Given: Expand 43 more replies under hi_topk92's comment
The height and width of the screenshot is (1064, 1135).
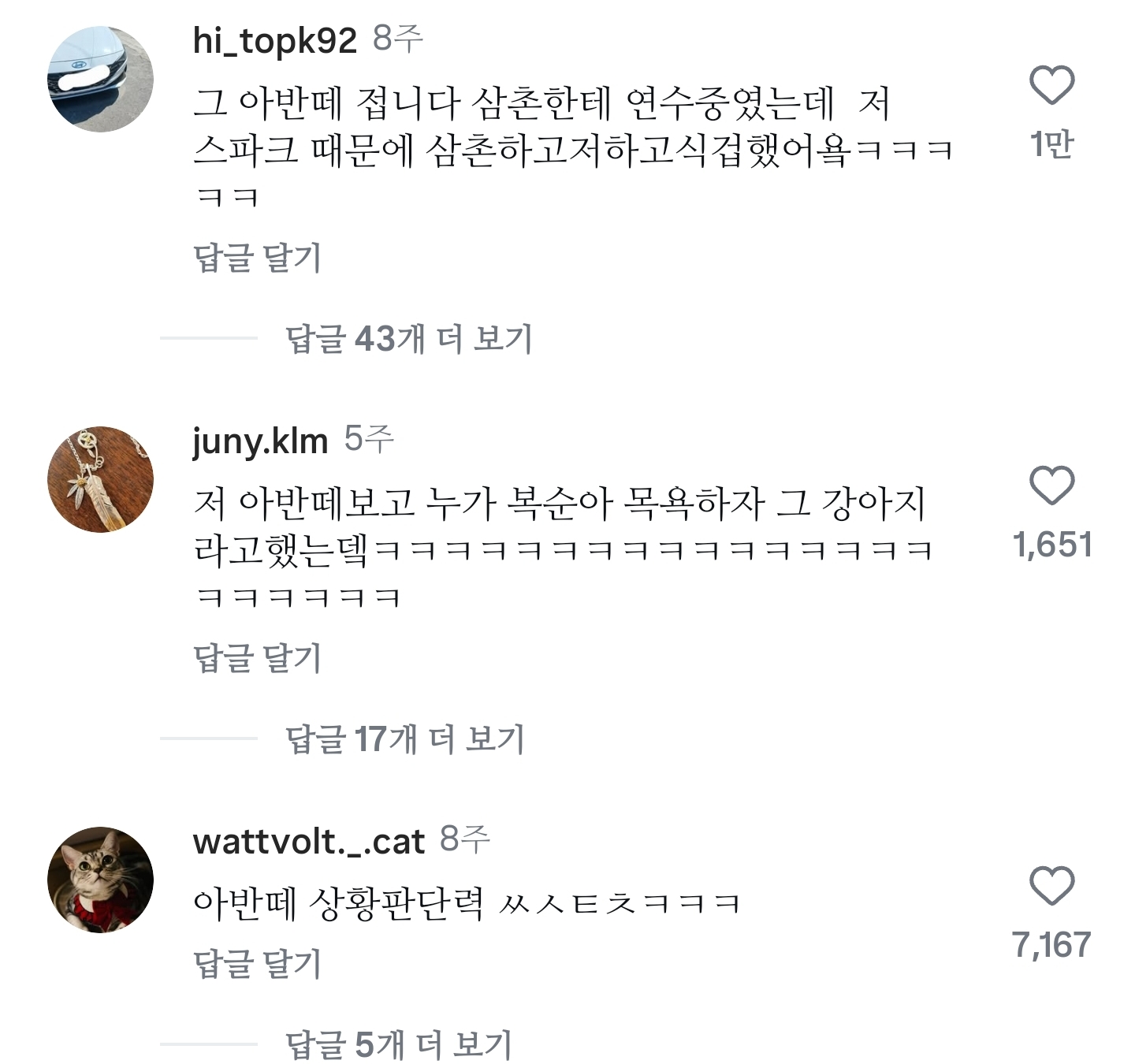Looking at the screenshot, I should [410, 337].
